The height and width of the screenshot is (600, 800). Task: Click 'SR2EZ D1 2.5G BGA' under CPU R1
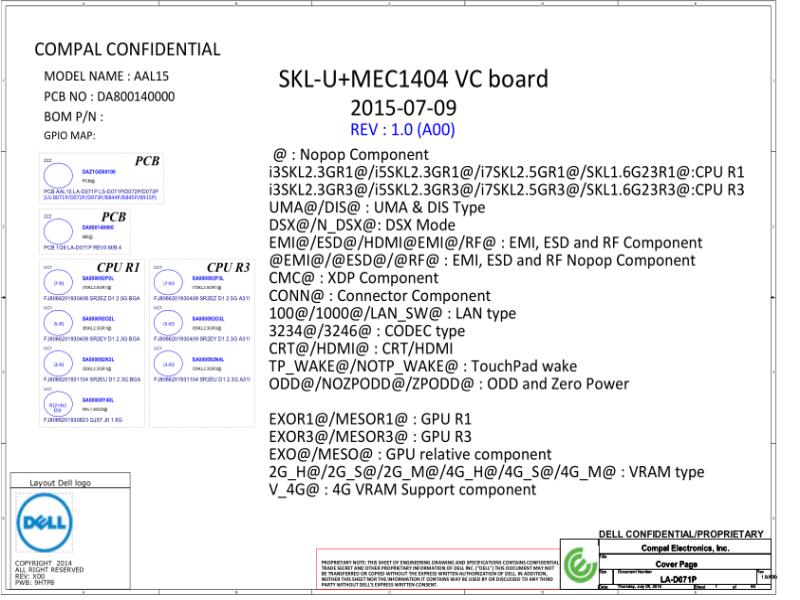pos(92,298)
